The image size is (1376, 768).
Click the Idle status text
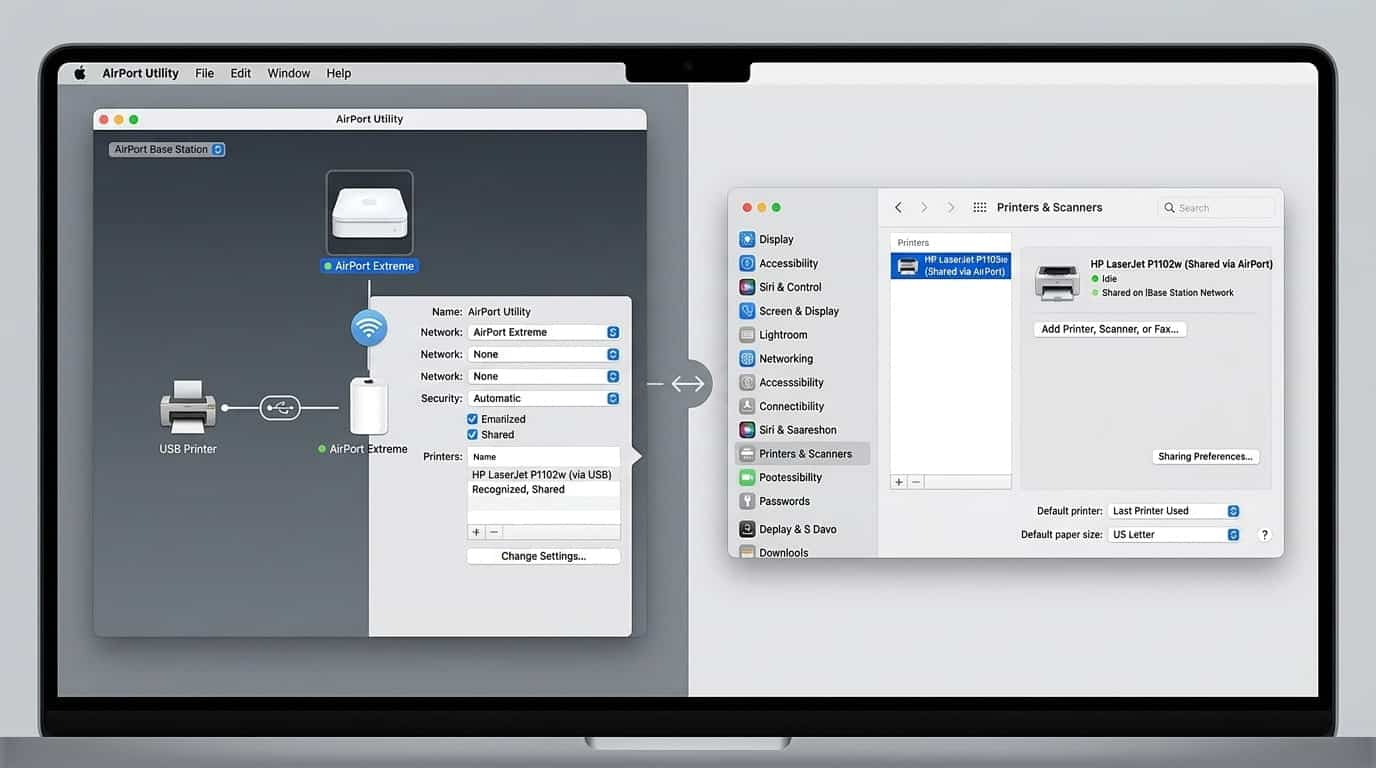pyautogui.click(x=1109, y=279)
